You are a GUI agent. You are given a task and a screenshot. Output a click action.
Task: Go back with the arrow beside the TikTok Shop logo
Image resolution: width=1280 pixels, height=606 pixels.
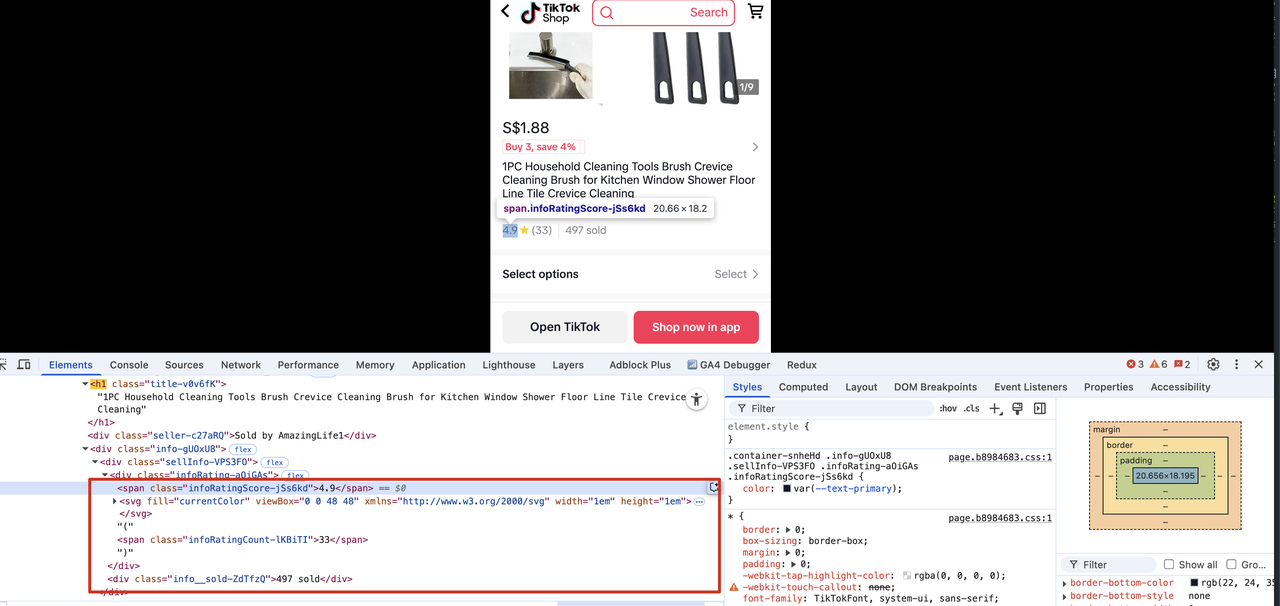tap(505, 12)
